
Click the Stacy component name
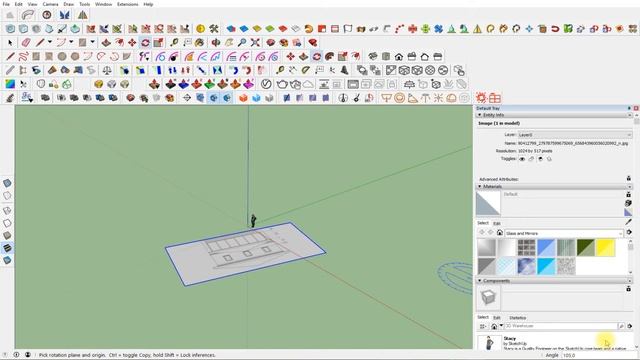[509, 338]
